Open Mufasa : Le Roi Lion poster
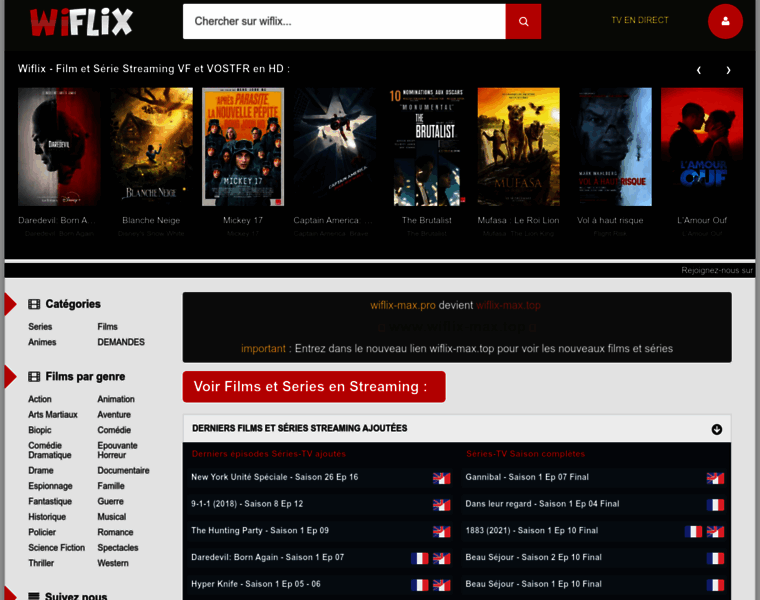 tap(519, 147)
